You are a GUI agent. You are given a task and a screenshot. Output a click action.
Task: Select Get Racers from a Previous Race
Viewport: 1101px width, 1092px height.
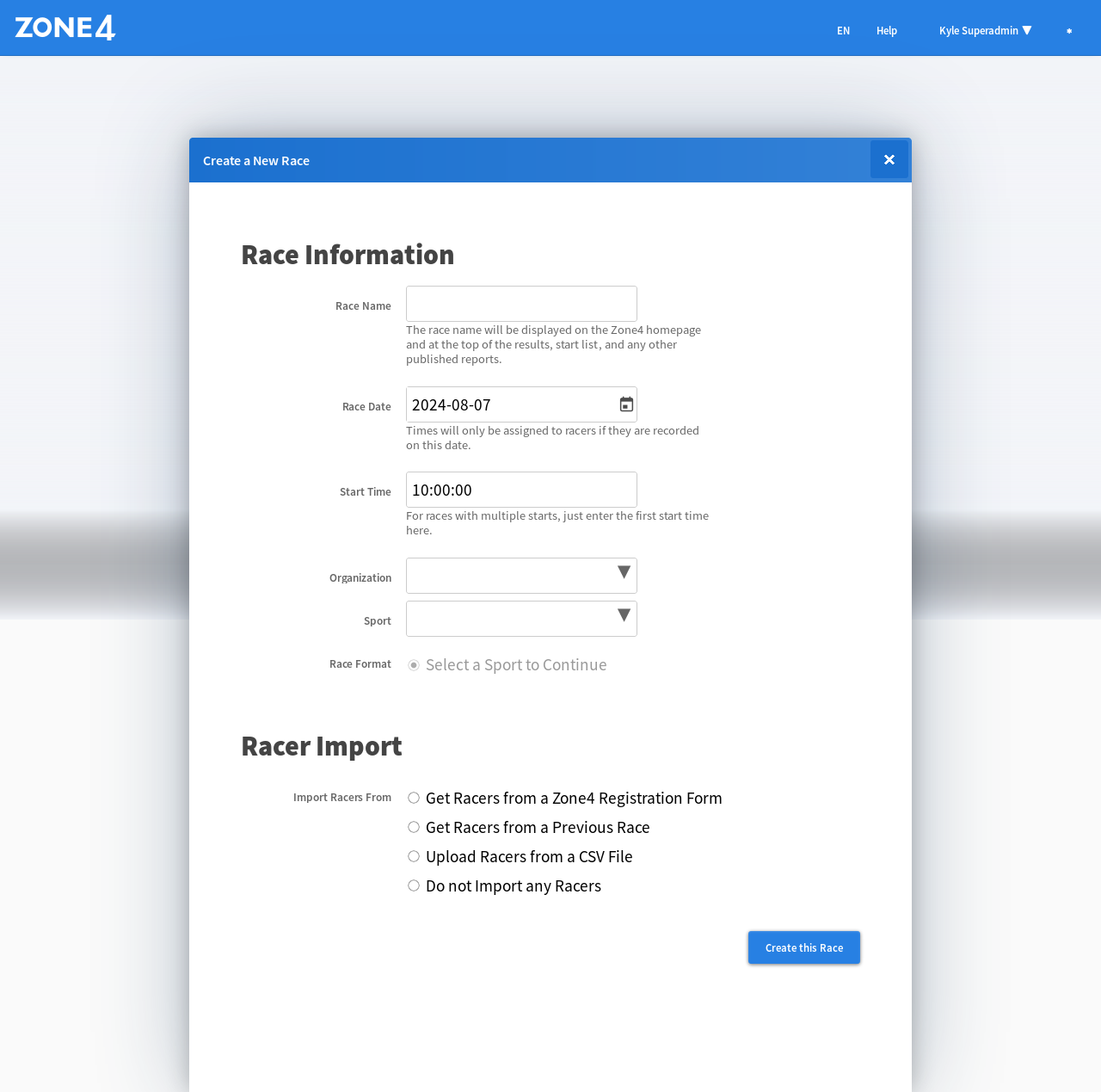pyautogui.click(x=414, y=827)
